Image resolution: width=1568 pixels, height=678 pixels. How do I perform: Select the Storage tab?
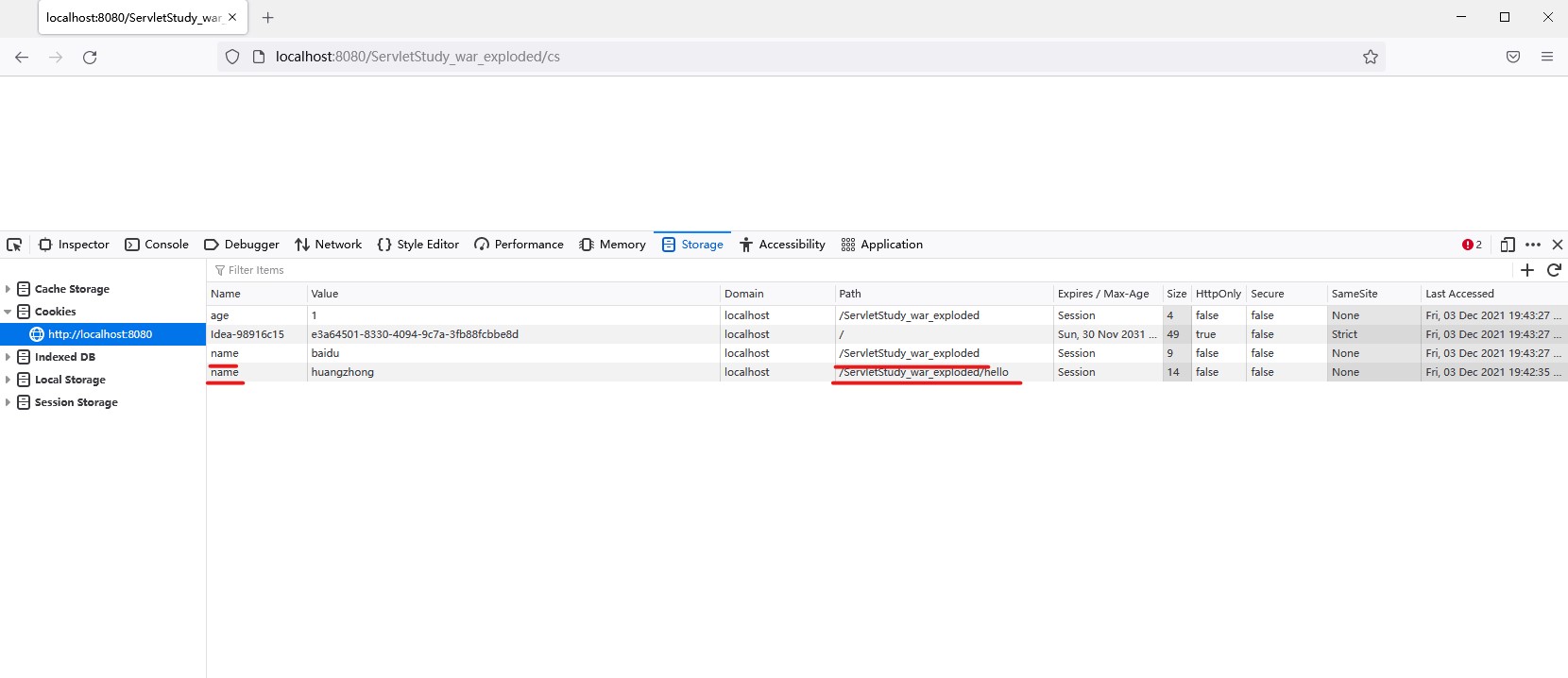coord(692,245)
